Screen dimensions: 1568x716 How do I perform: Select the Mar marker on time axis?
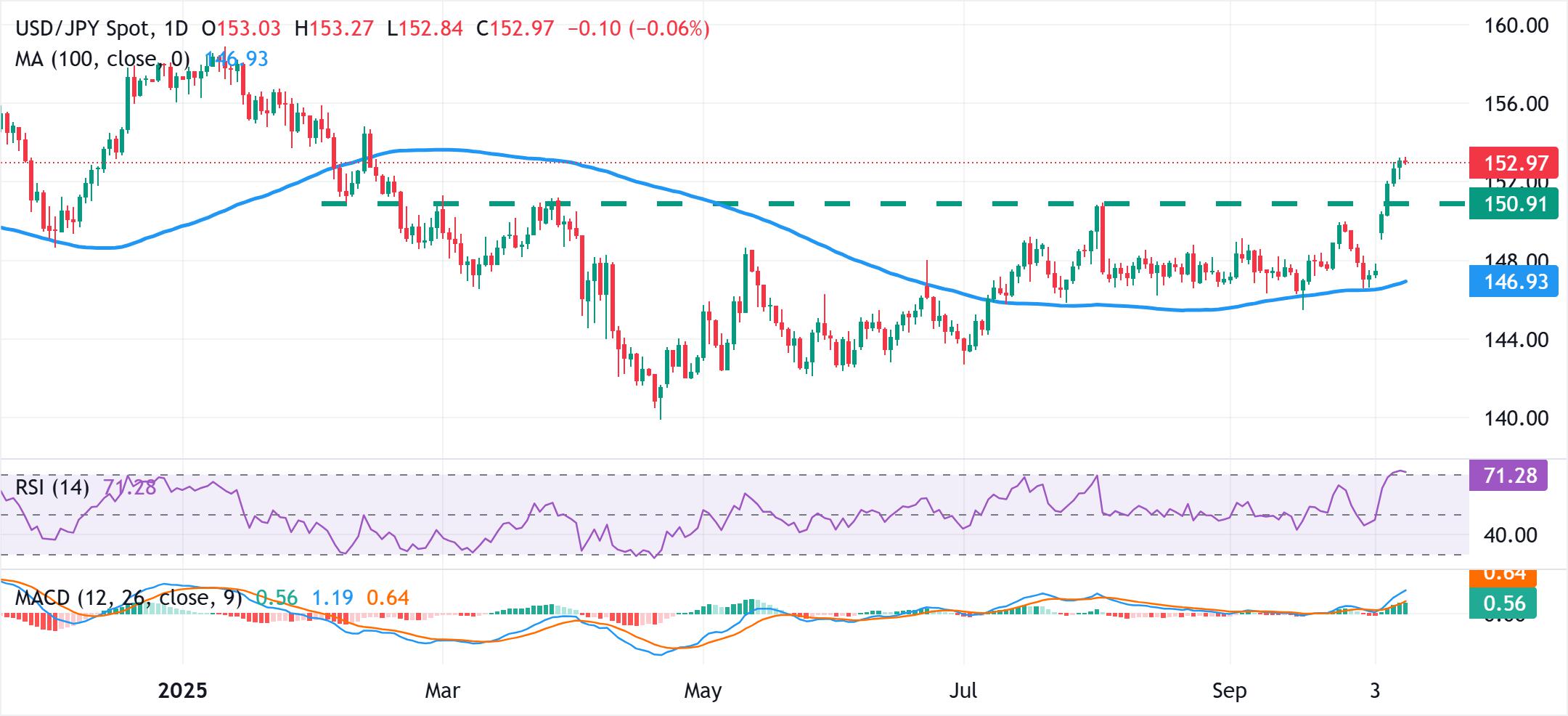point(442,690)
